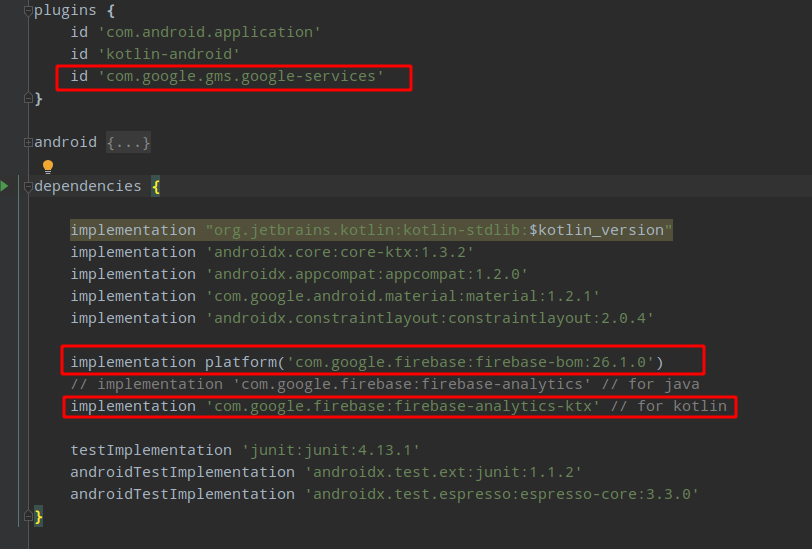
Task: Click the 'testImplementation' keyword
Action: pyautogui.click(x=151, y=450)
